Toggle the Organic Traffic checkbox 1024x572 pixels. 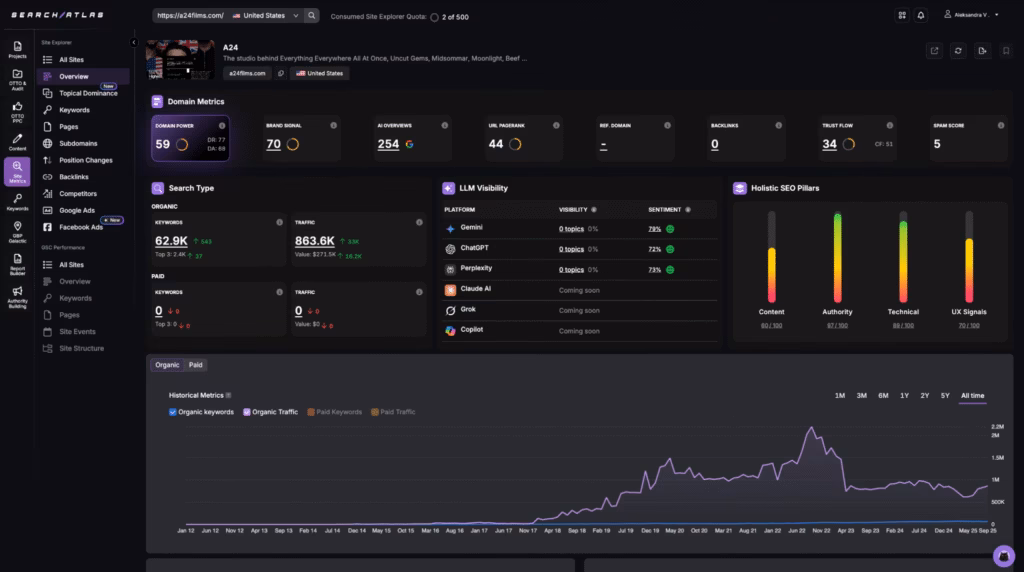click(x=247, y=412)
